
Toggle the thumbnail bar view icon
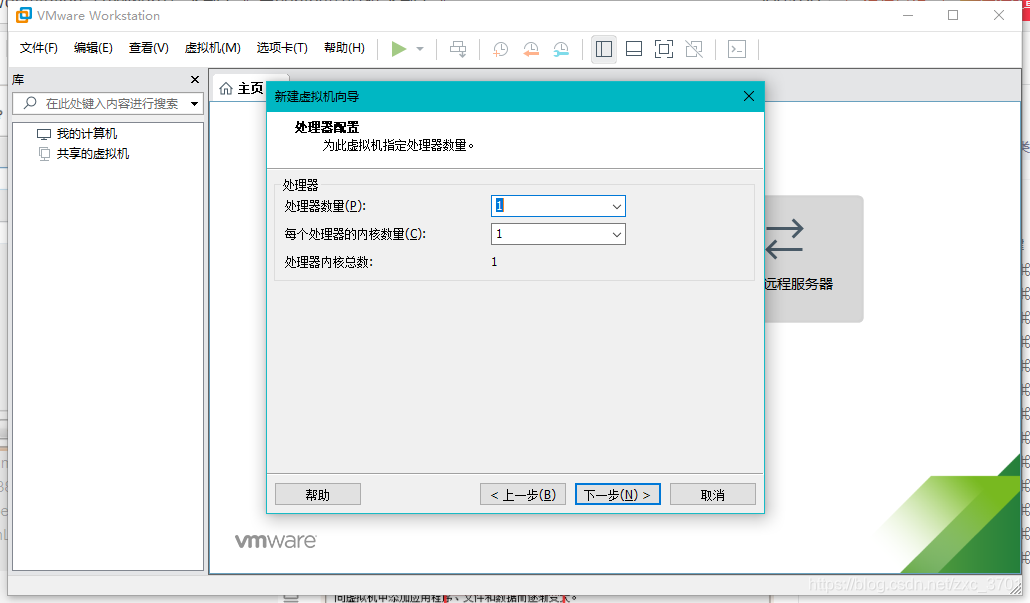point(634,49)
